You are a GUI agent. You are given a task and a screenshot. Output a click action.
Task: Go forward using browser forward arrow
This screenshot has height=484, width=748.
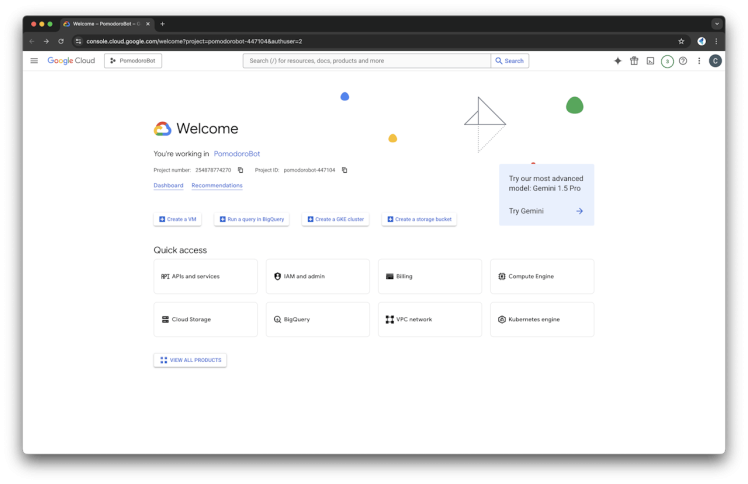click(x=46, y=41)
